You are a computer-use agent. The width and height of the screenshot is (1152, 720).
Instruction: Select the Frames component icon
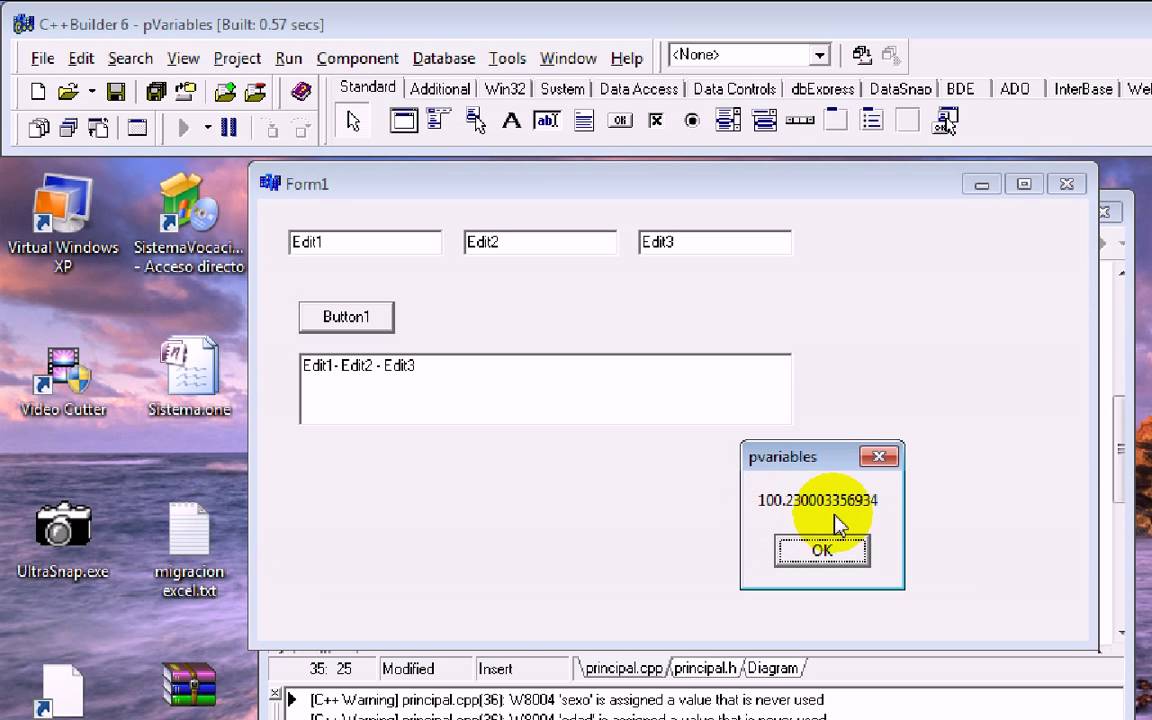pyautogui.click(x=403, y=120)
